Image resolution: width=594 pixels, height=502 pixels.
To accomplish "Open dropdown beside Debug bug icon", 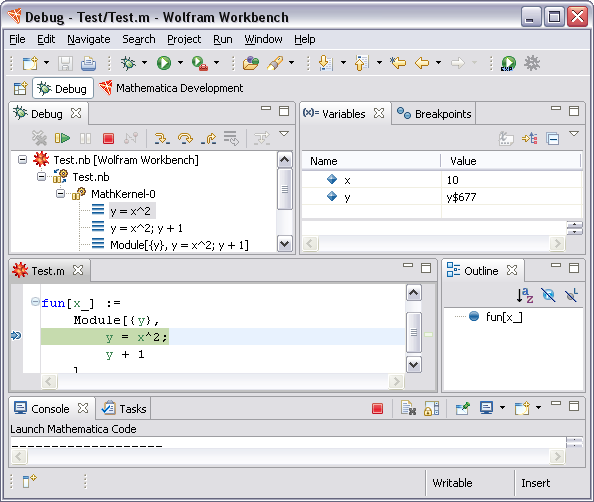I will [144, 63].
